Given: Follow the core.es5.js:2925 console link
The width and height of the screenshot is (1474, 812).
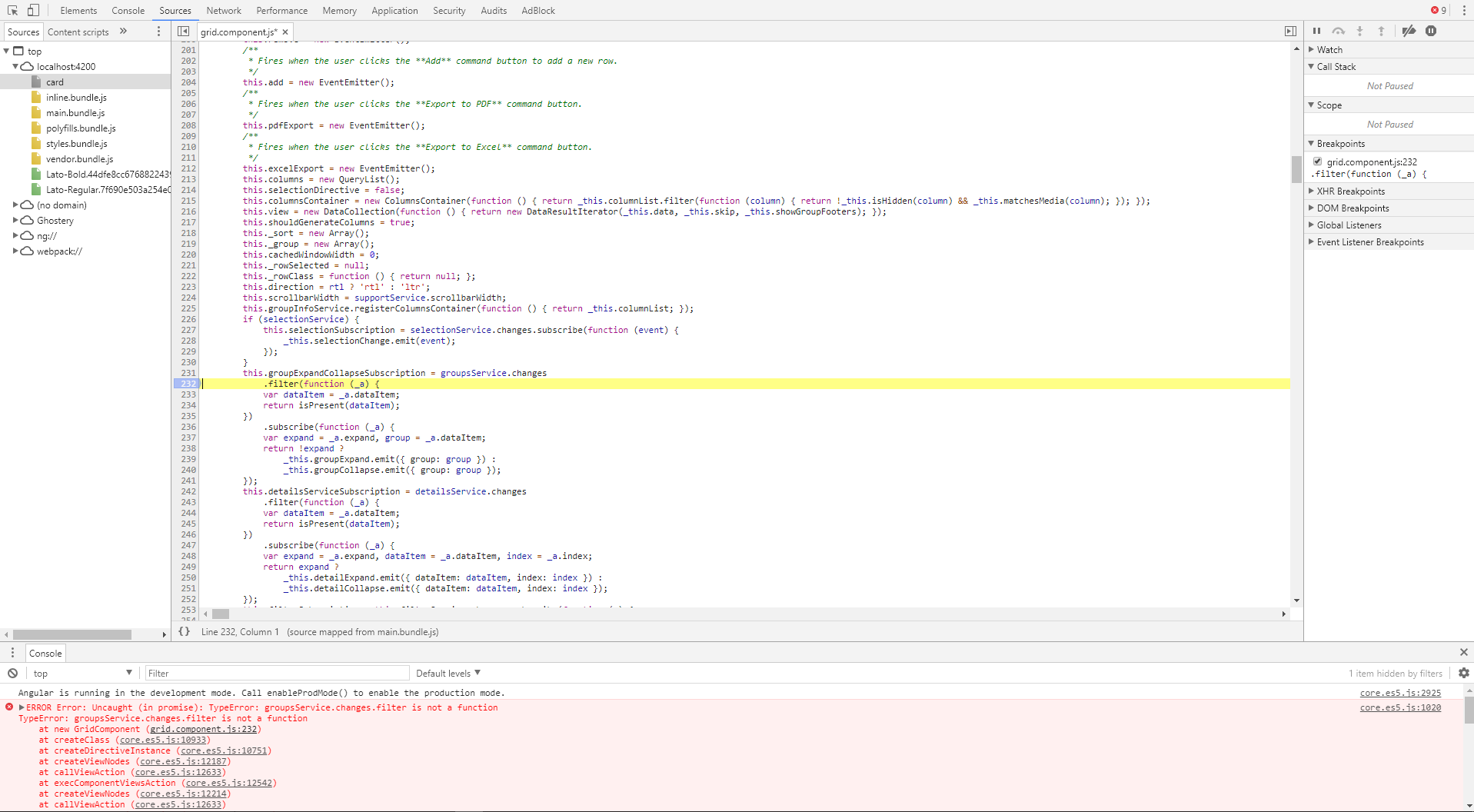Looking at the screenshot, I should pos(1401,692).
